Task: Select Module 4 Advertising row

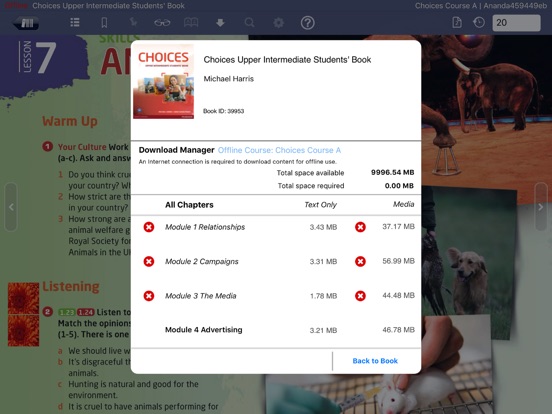Action: (276, 330)
